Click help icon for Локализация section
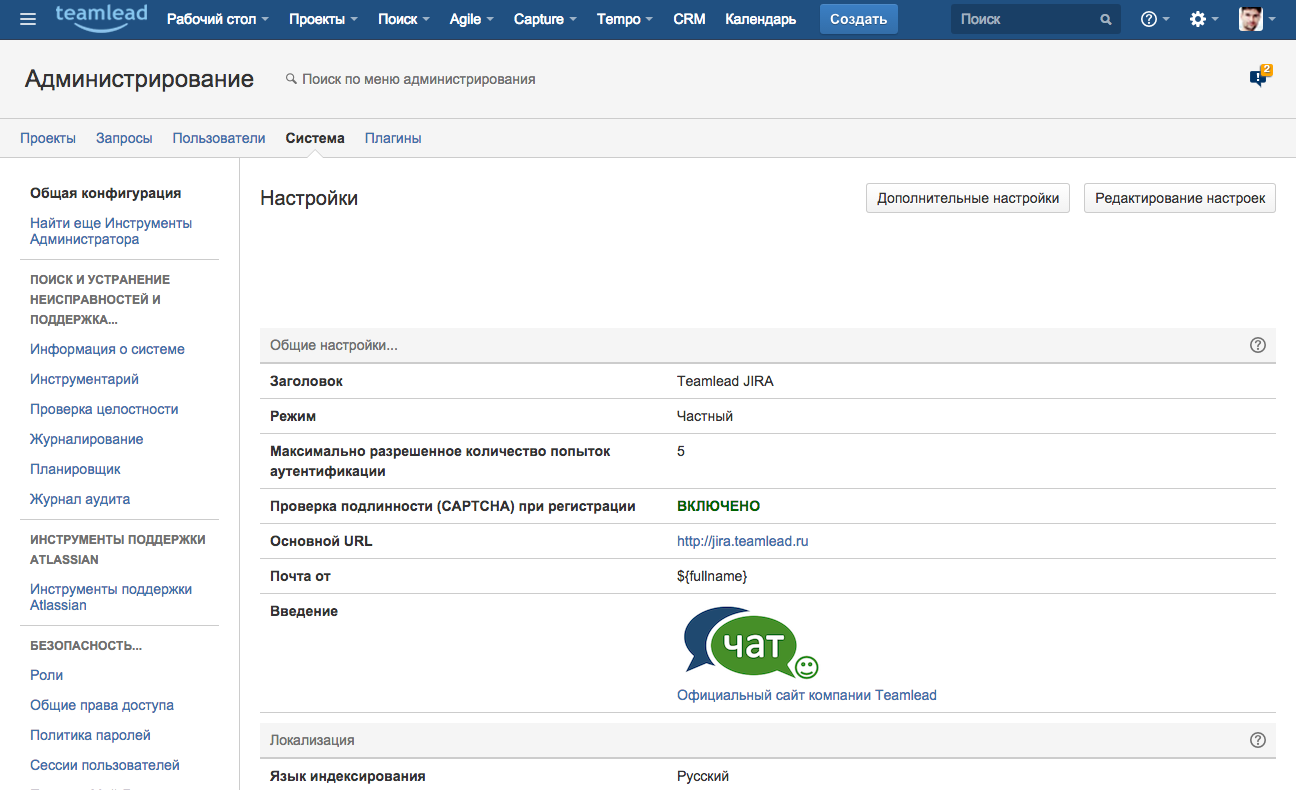Viewport: 1296px width, 790px height. 1258,740
